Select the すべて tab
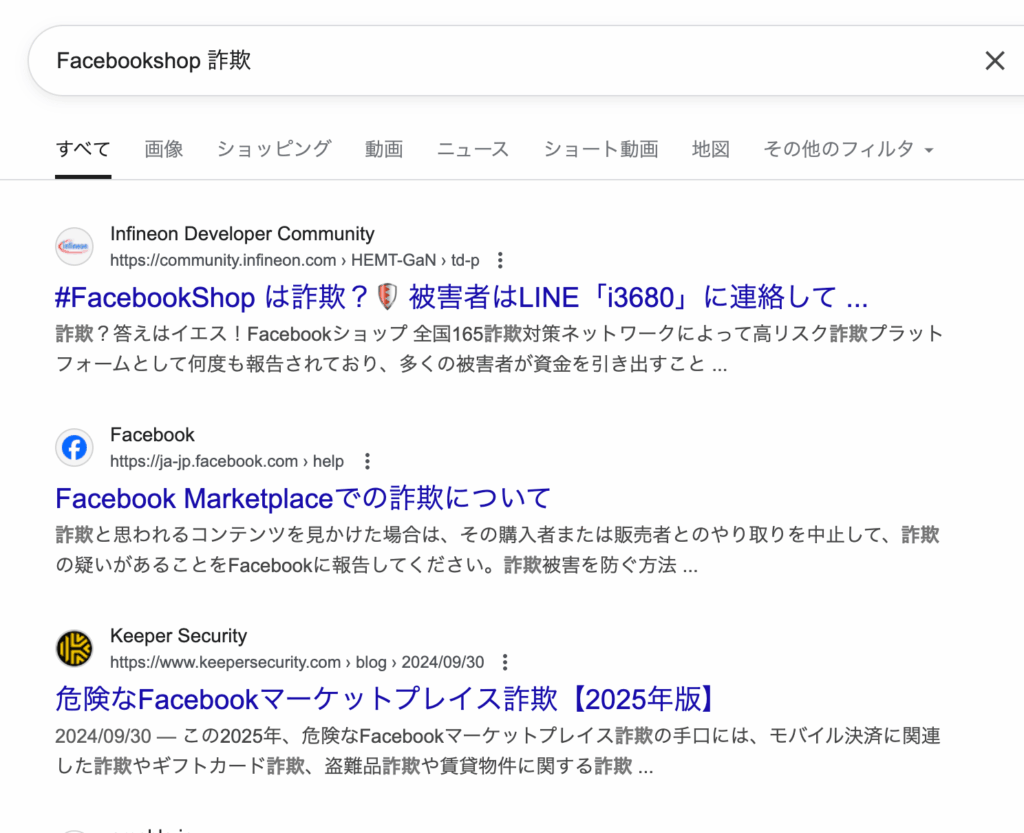The width and height of the screenshot is (1024, 833). [83, 149]
